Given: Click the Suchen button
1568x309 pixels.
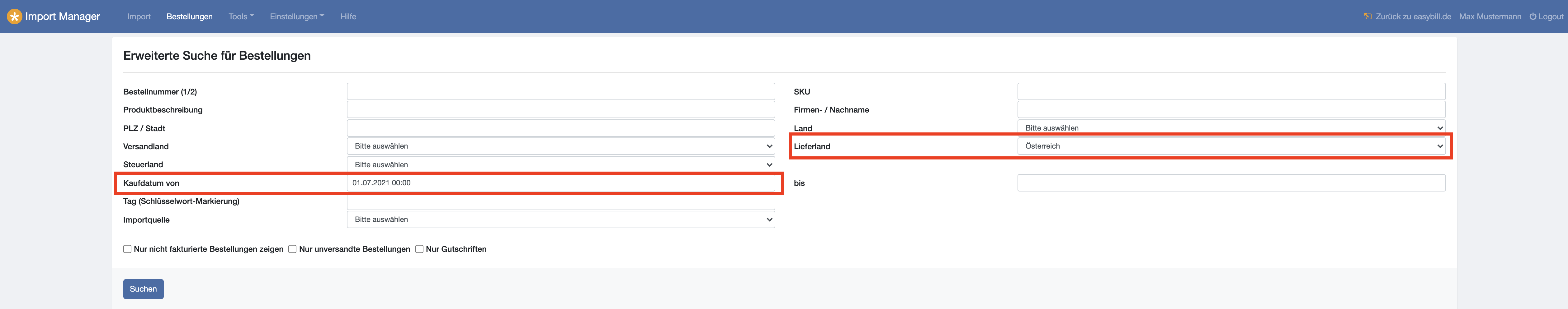Looking at the screenshot, I should tap(143, 289).
